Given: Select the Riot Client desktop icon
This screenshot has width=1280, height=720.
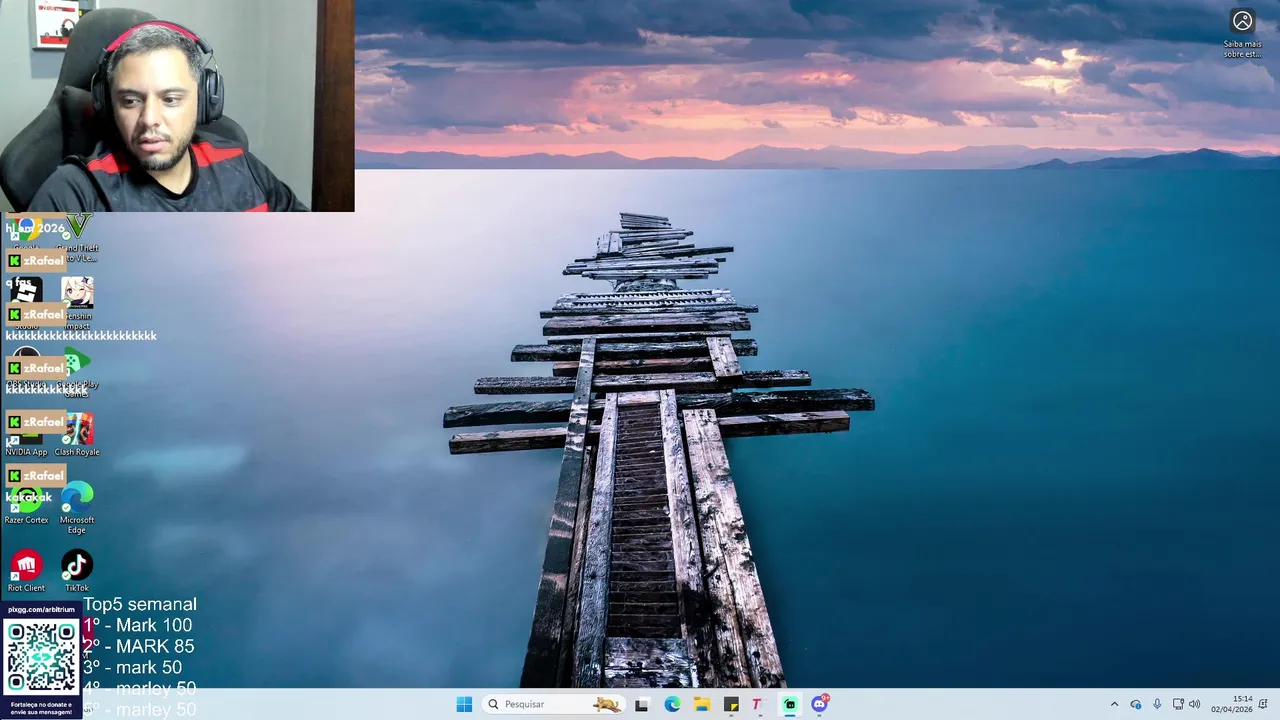Looking at the screenshot, I should [x=26, y=571].
